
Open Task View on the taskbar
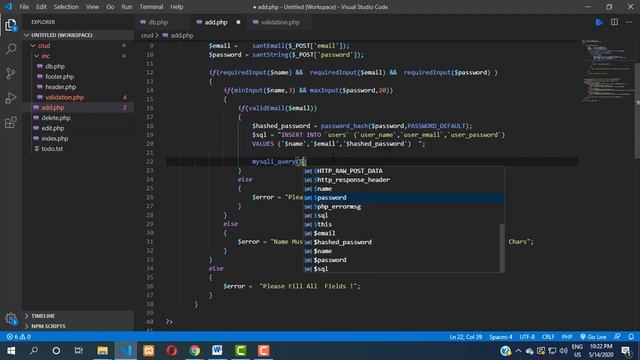pos(79,351)
